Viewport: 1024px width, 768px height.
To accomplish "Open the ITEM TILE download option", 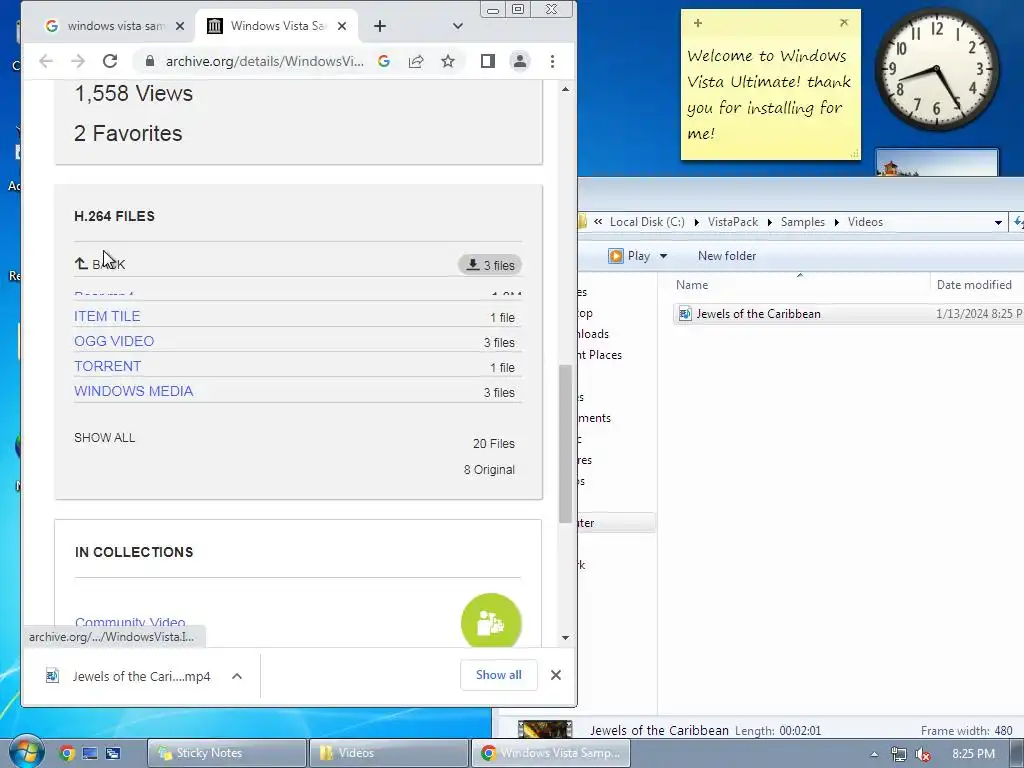I will click(107, 316).
